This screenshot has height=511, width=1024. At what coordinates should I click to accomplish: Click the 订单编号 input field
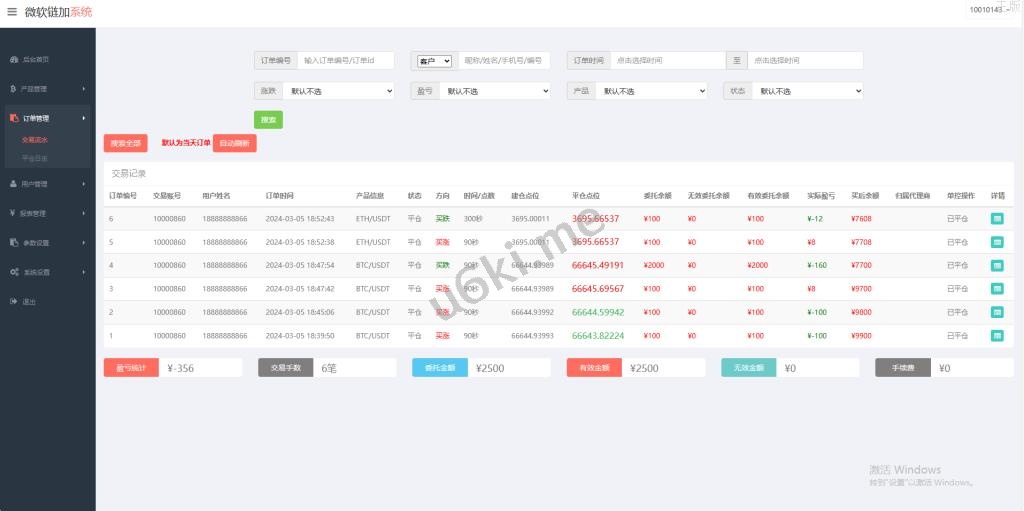pos(346,61)
